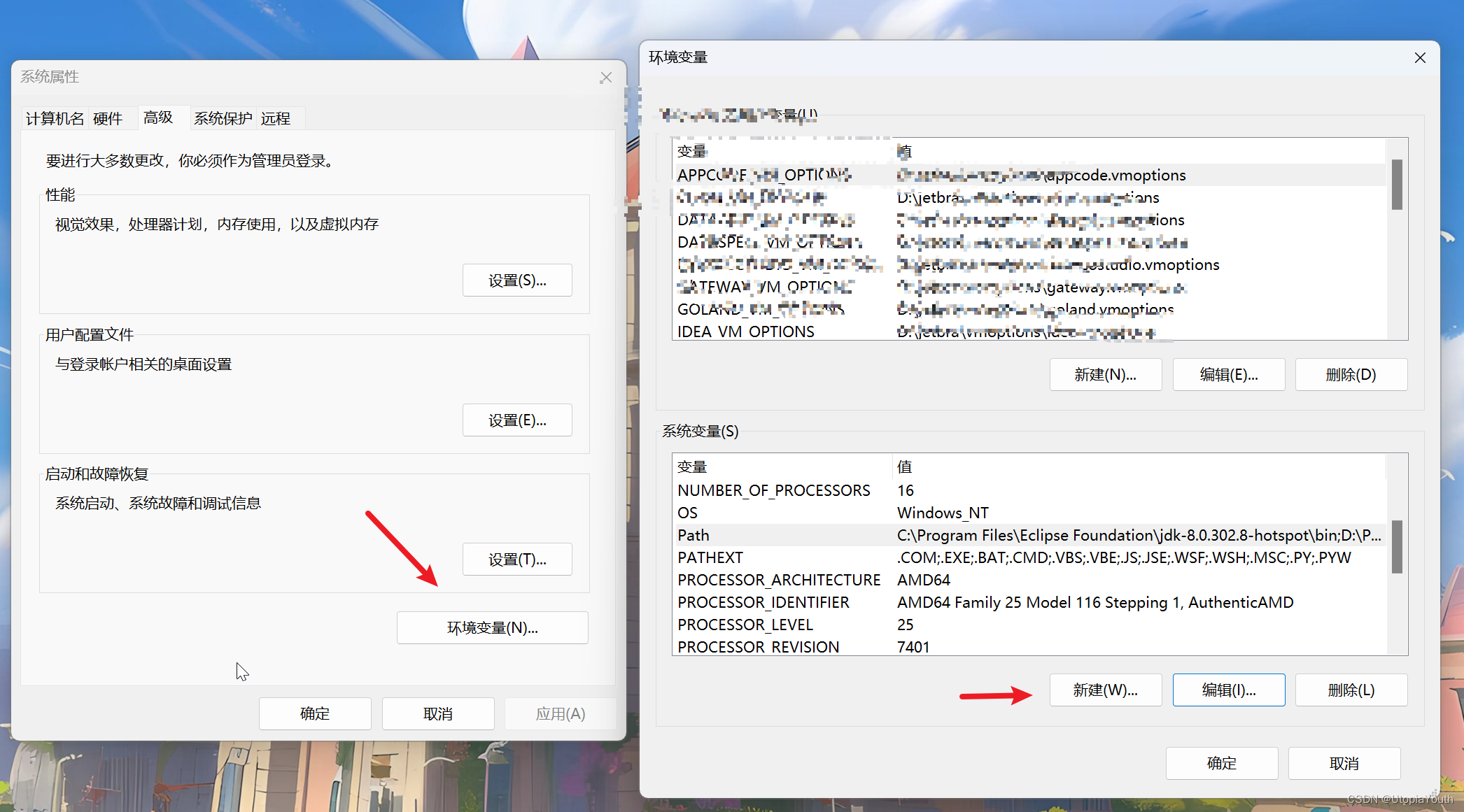Click the user variables list scrollbar
1464x812 pixels.
tap(1396, 185)
